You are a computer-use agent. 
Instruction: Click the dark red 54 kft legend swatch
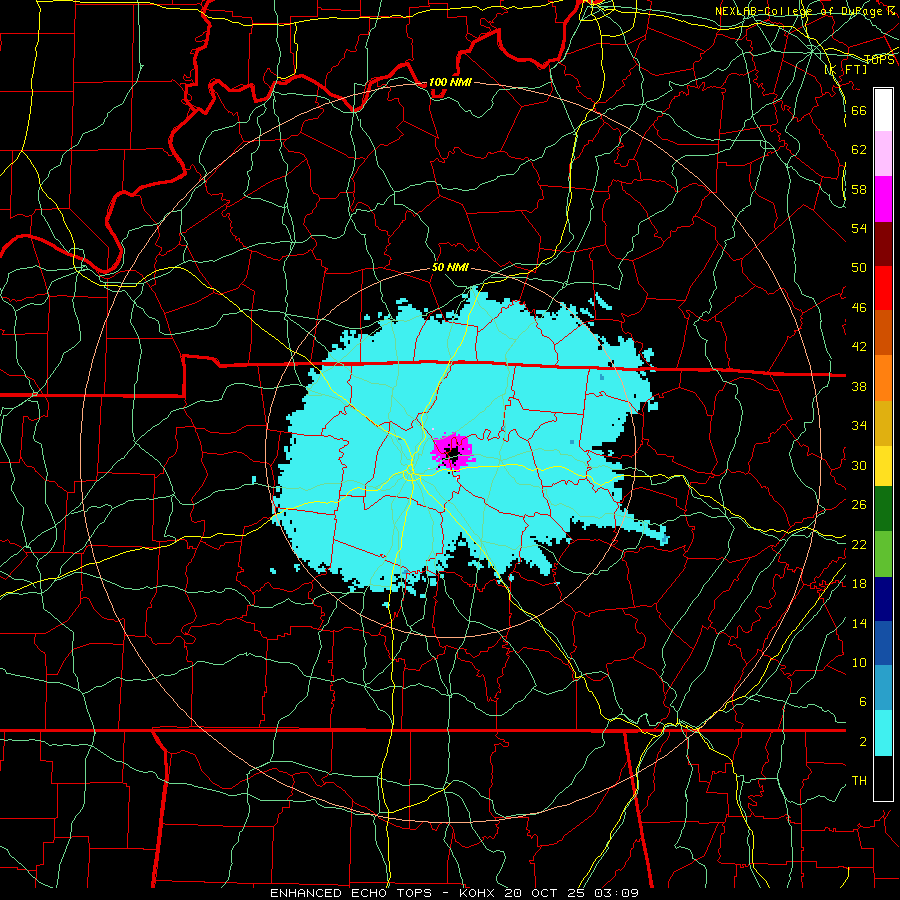pos(883,243)
